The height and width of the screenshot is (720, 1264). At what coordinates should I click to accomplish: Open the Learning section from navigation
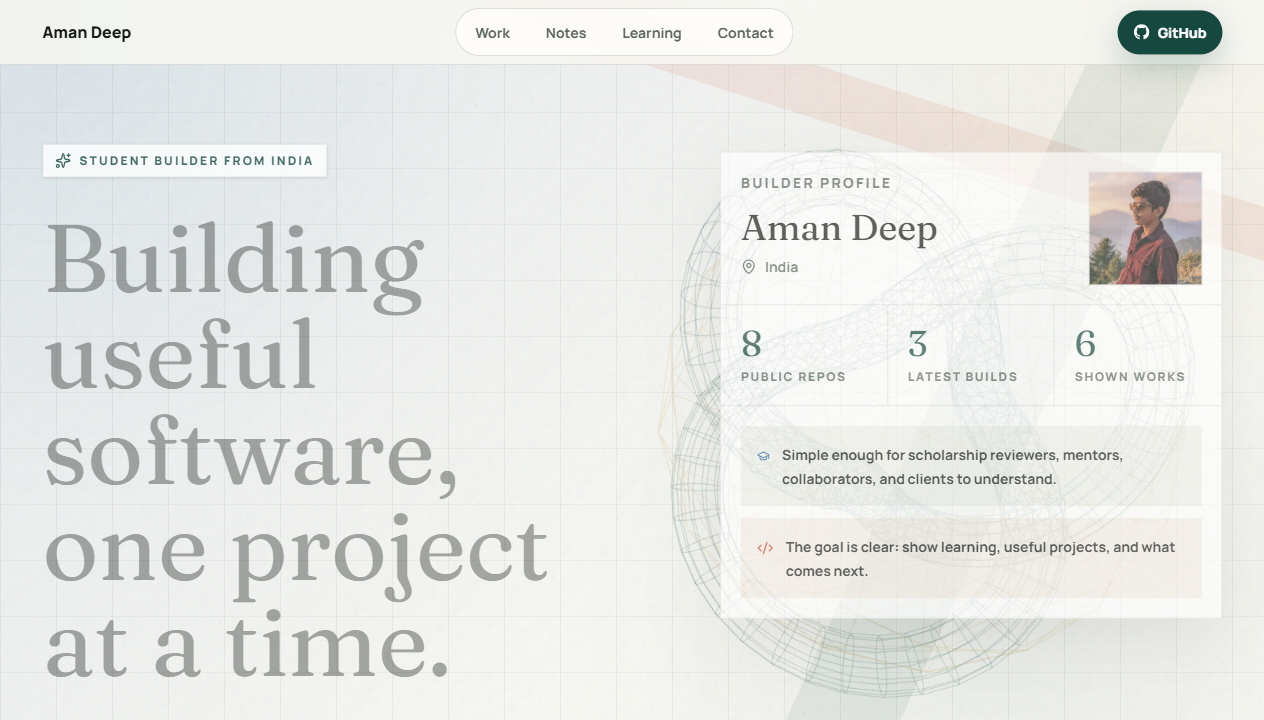652,33
